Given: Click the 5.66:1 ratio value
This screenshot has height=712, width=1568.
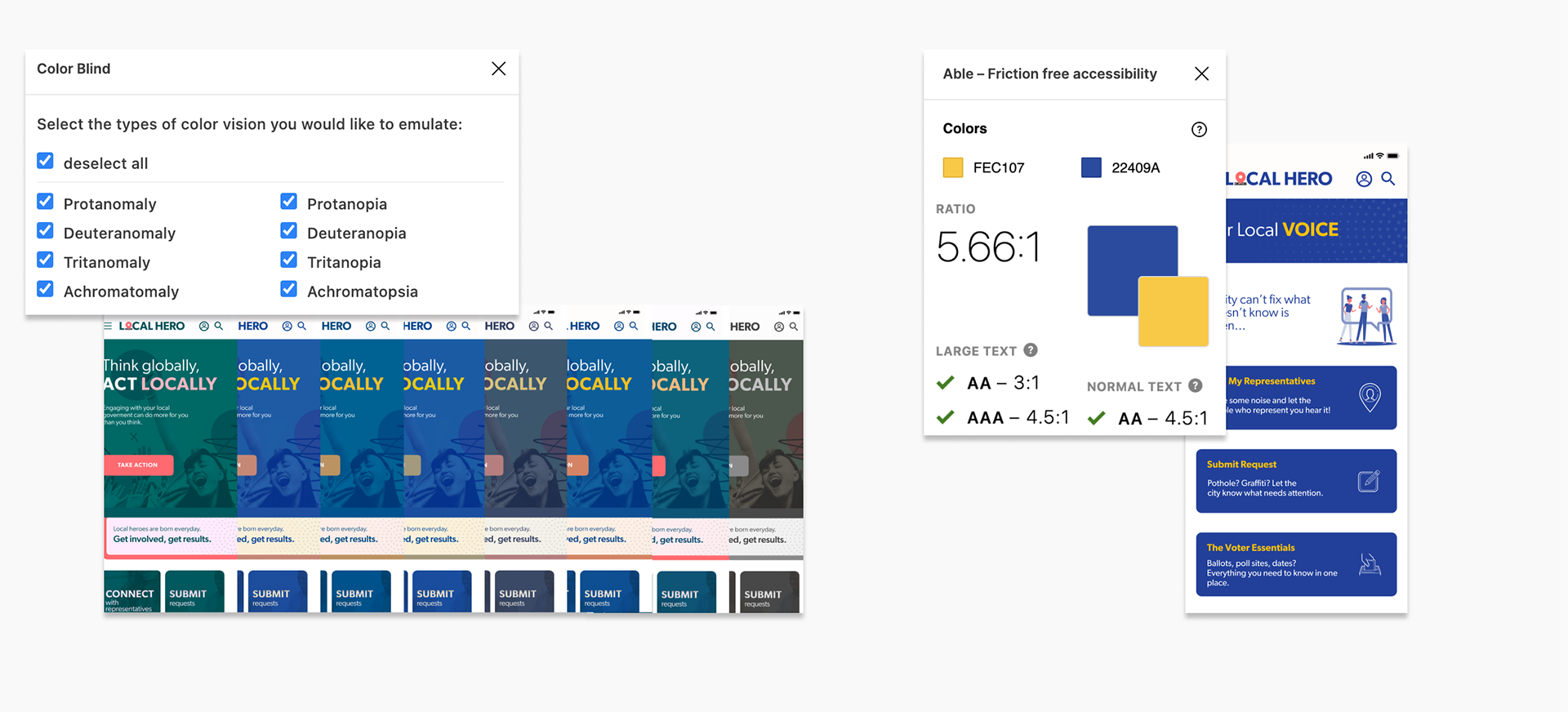Looking at the screenshot, I should pos(989,247).
